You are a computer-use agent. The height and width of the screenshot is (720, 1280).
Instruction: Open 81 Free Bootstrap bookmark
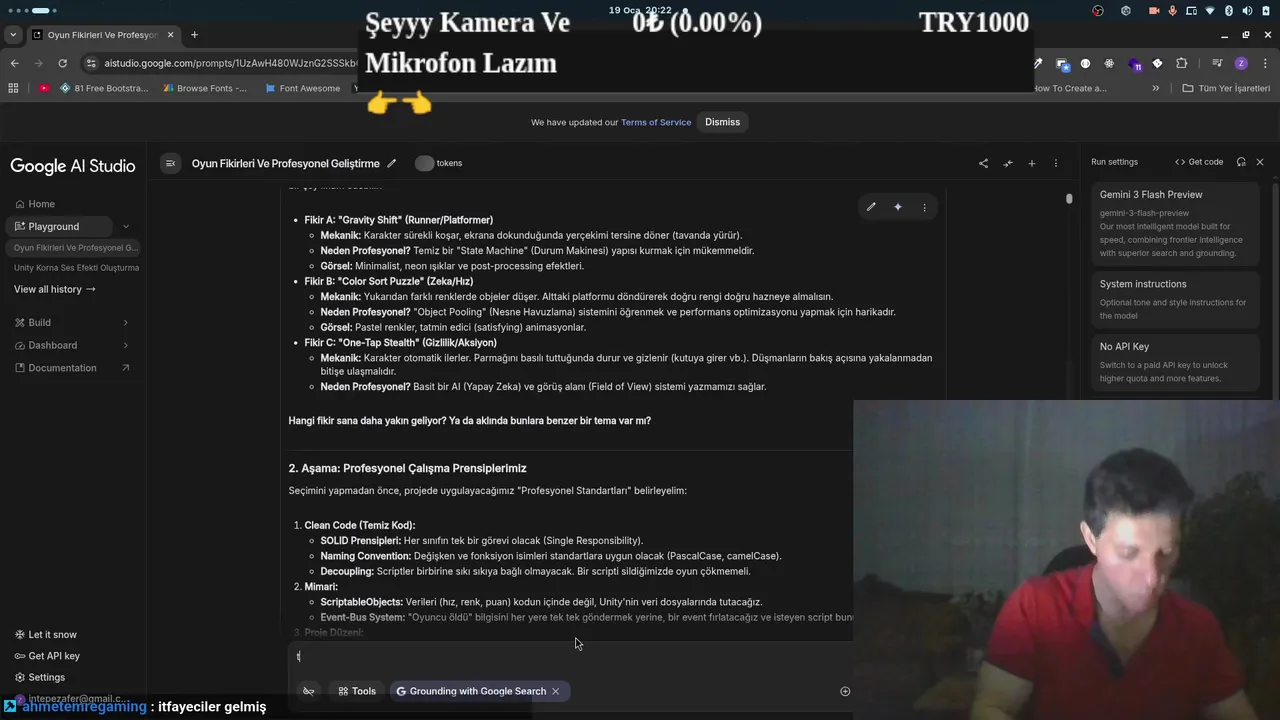click(104, 88)
